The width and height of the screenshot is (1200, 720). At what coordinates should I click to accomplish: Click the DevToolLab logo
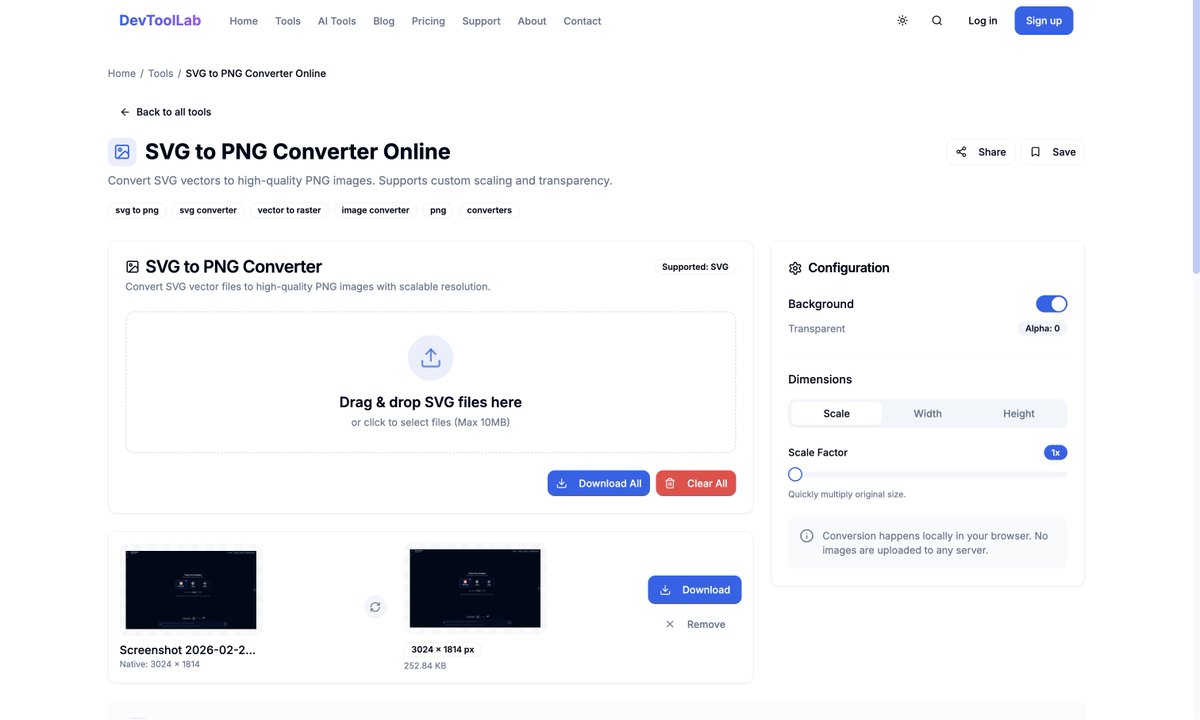pyautogui.click(x=160, y=20)
